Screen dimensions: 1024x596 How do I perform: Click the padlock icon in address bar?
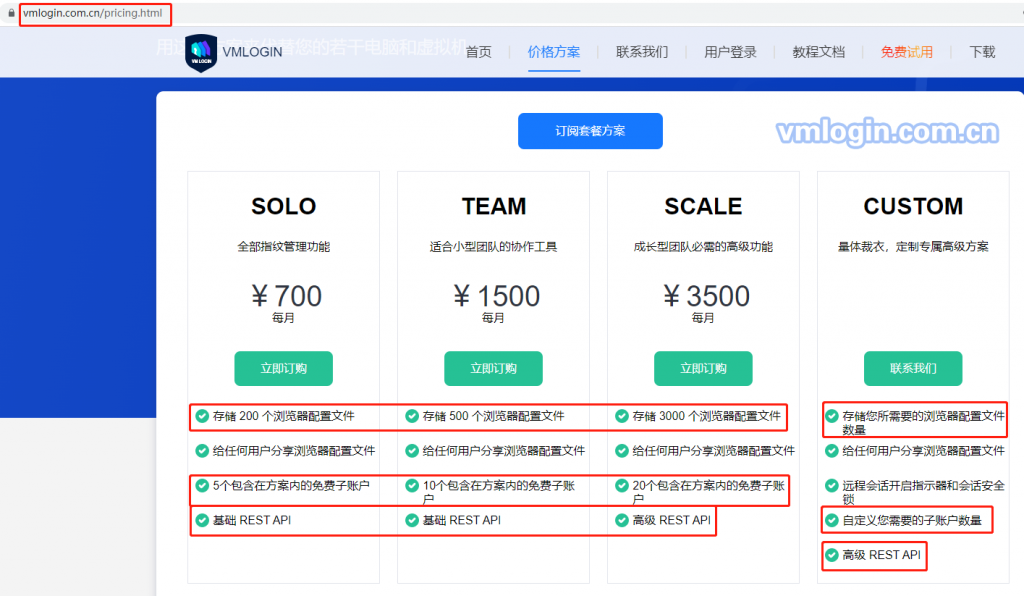11,13
